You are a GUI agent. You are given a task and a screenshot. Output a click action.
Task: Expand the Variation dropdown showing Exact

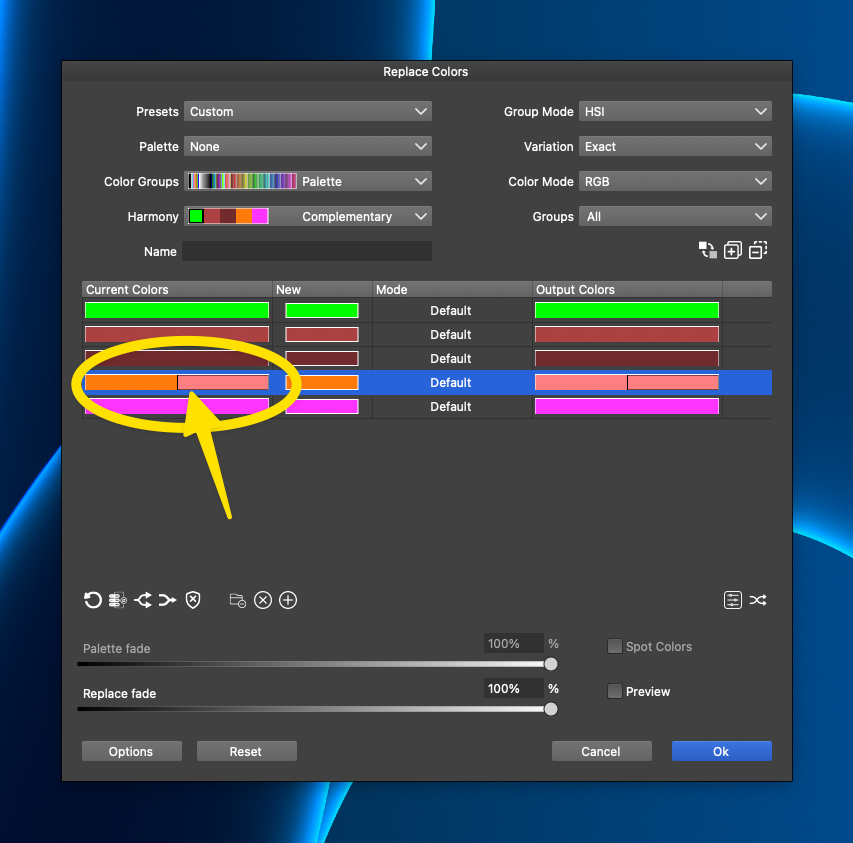coord(676,147)
